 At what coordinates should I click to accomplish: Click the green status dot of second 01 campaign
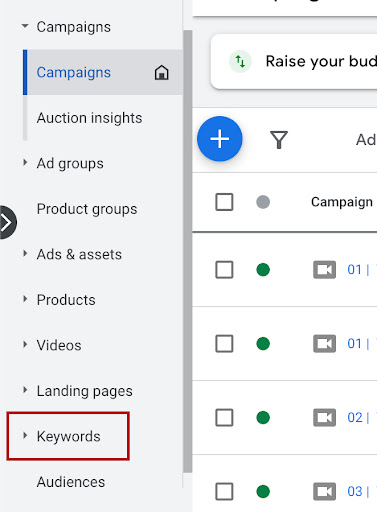[263, 343]
